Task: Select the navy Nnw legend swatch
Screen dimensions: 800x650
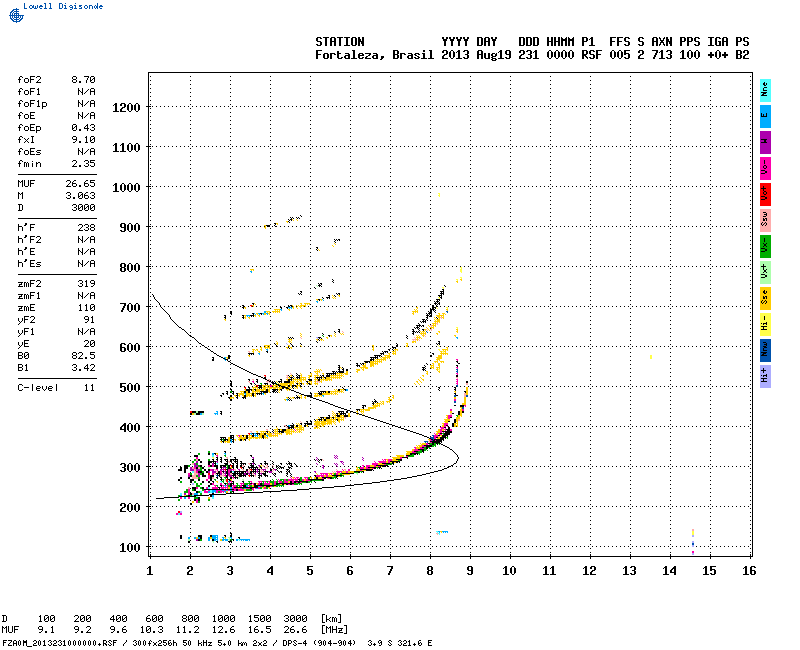Action: click(765, 351)
